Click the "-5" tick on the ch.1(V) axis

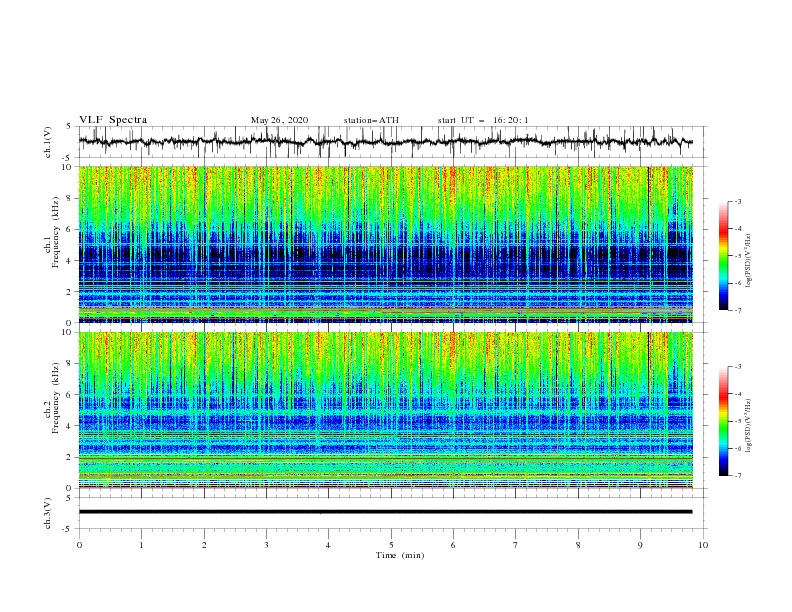click(x=68, y=158)
